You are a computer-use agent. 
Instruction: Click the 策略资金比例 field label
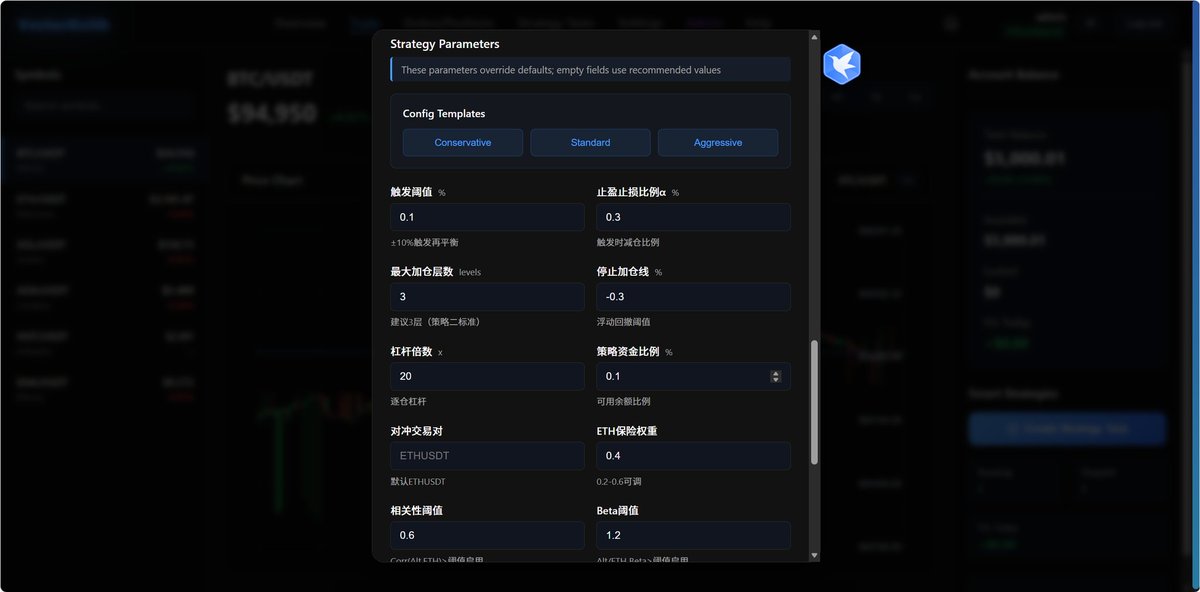(x=628, y=351)
